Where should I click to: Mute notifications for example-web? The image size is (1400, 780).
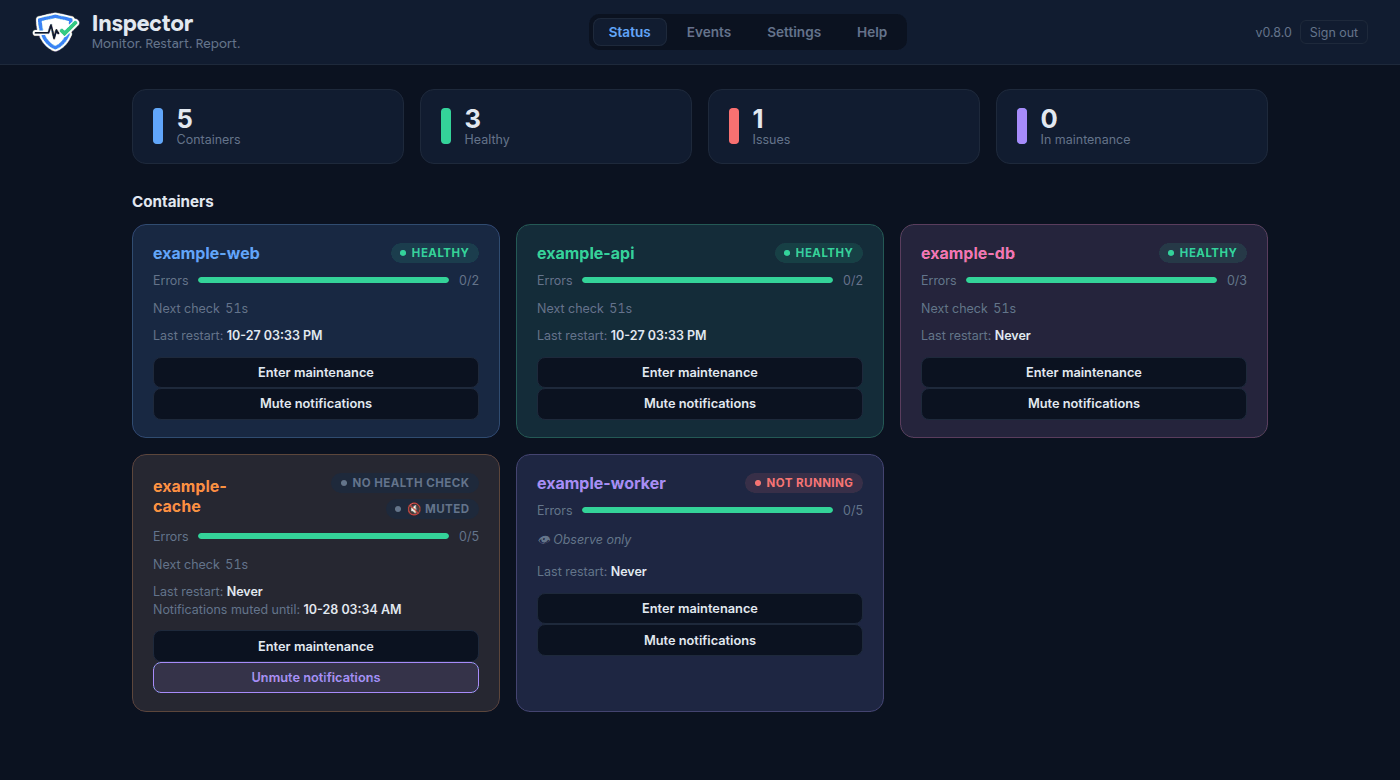tap(316, 403)
